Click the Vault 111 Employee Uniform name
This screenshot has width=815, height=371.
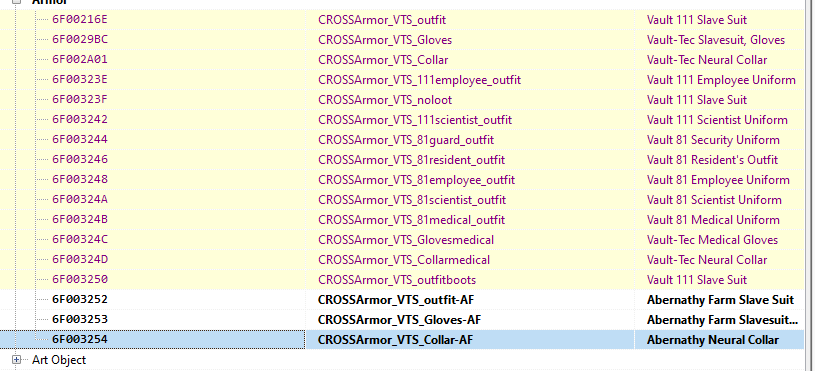click(721, 80)
